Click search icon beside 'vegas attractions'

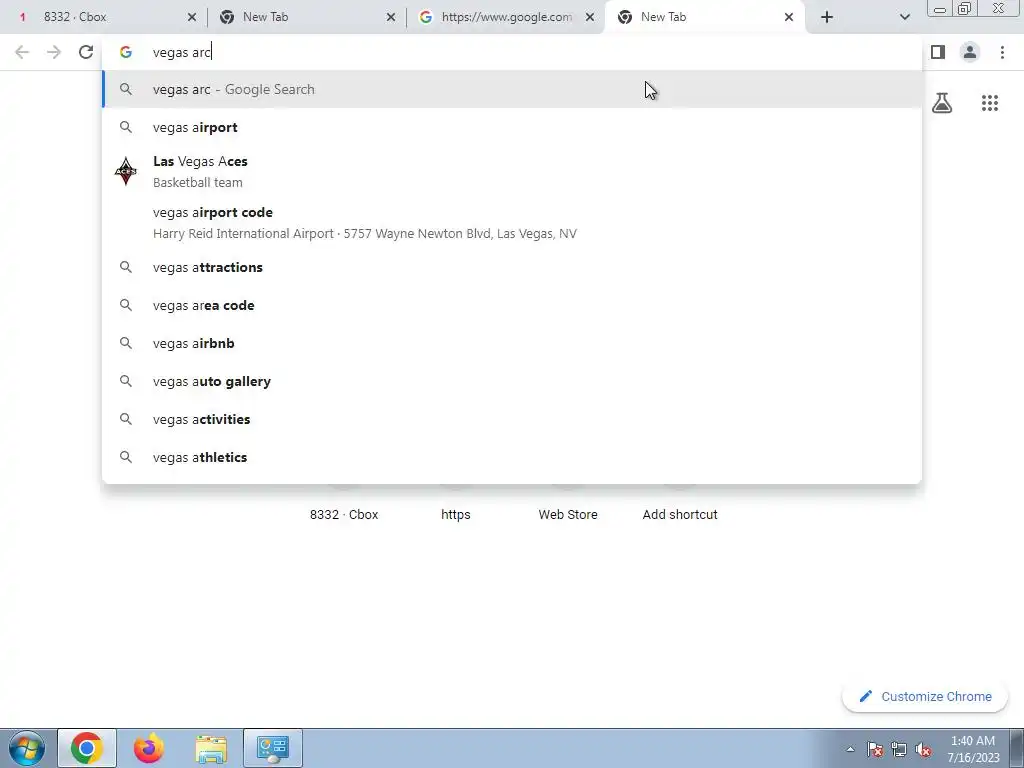point(125,267)
